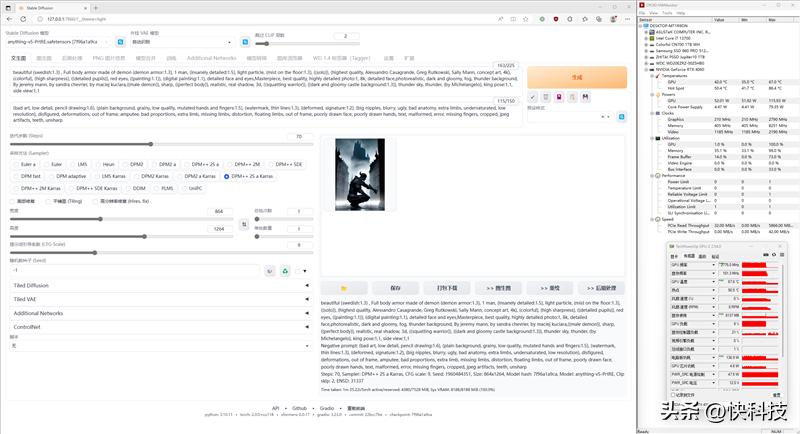Click the Gradio link in the footer

click(x=327, y=409)
